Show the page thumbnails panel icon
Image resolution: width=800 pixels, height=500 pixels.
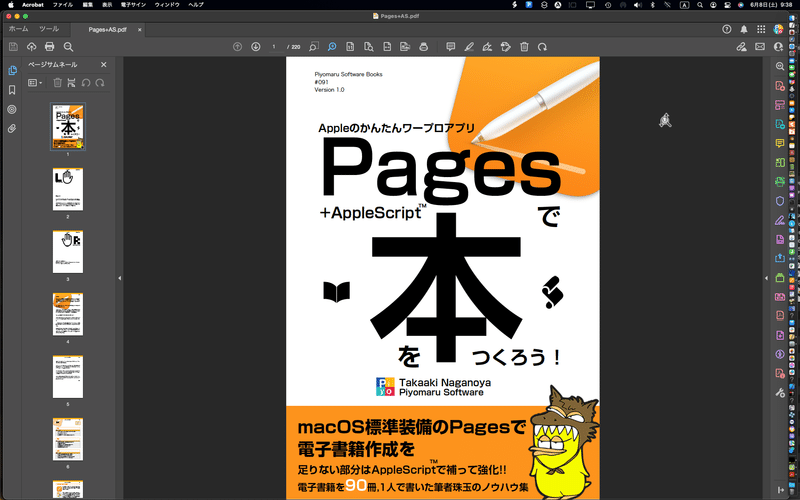12,70
